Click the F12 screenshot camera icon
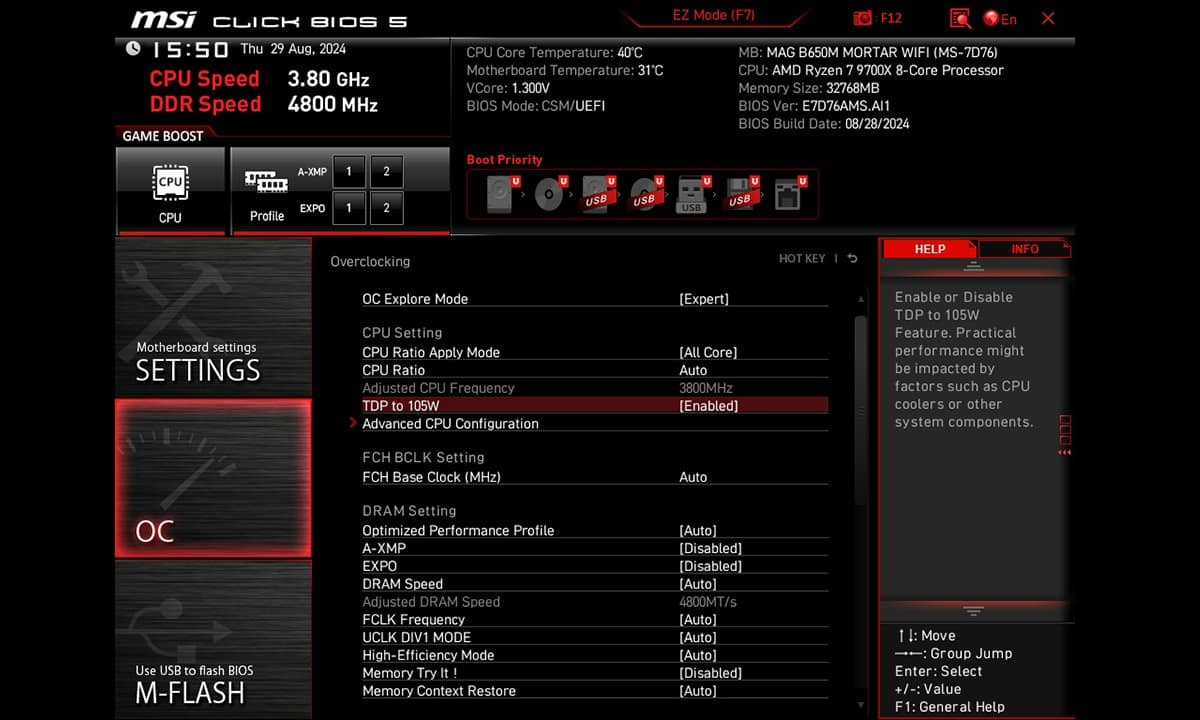 863,18
